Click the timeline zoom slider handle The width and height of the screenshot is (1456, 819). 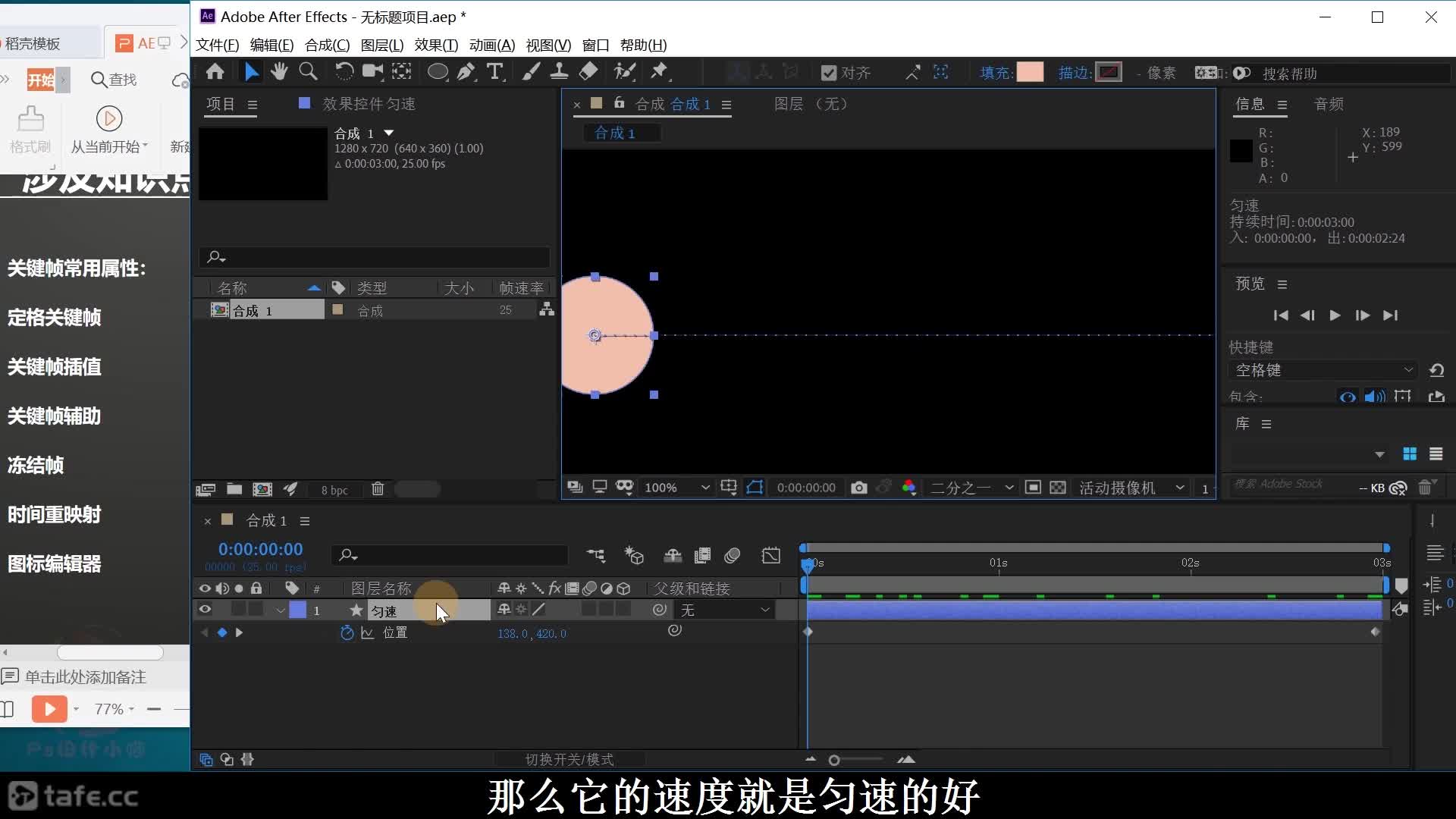click(x=834, y=760)
